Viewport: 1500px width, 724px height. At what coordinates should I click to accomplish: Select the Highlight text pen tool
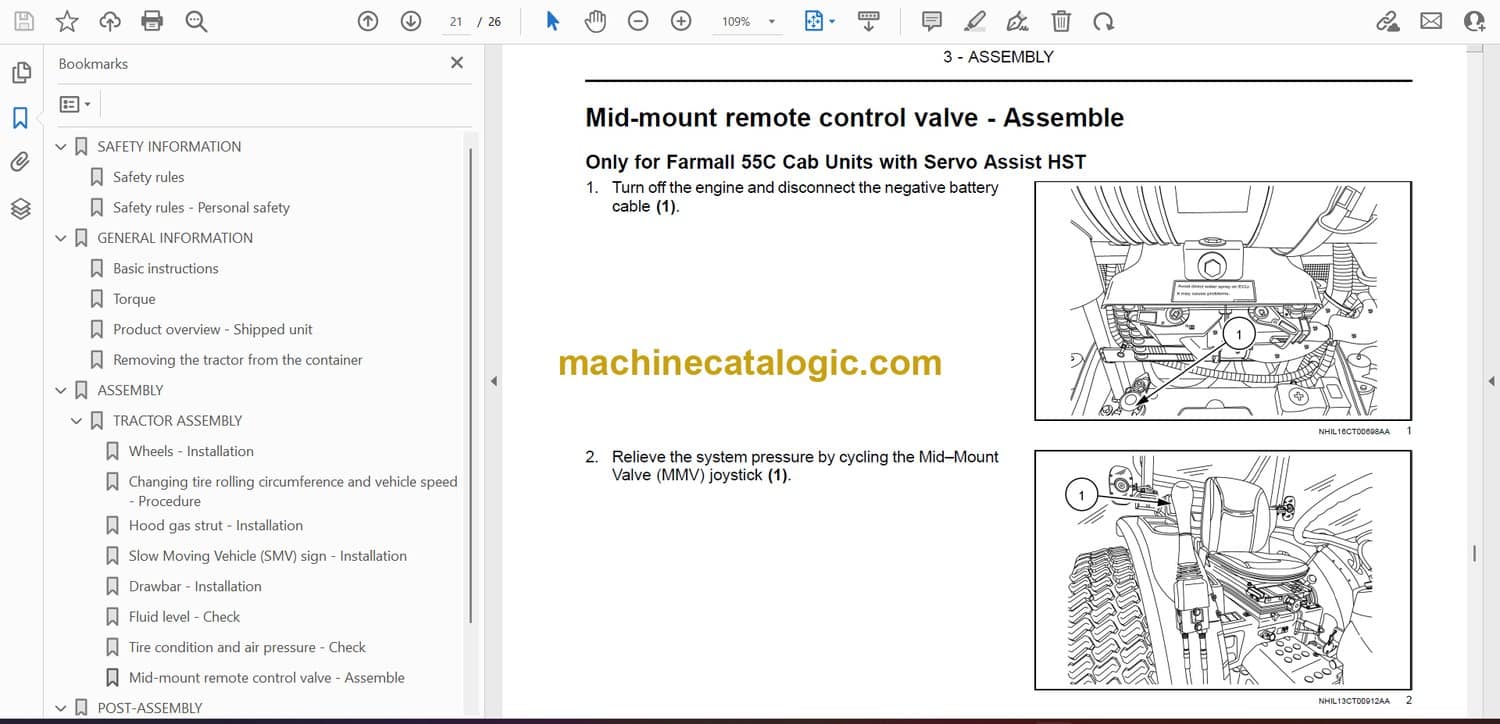pos(975,21)
